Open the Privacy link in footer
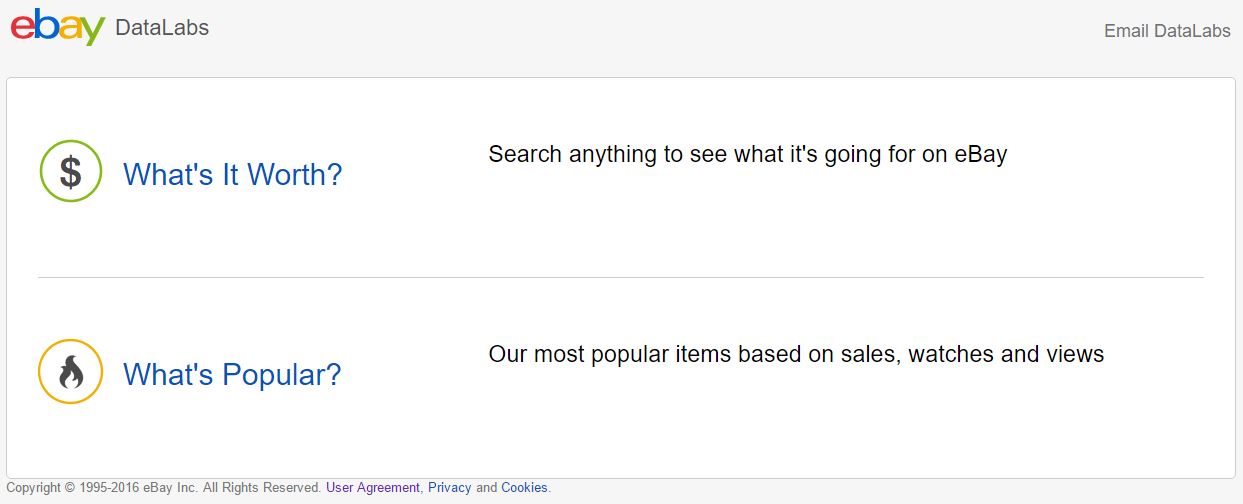 pos(449,488)
